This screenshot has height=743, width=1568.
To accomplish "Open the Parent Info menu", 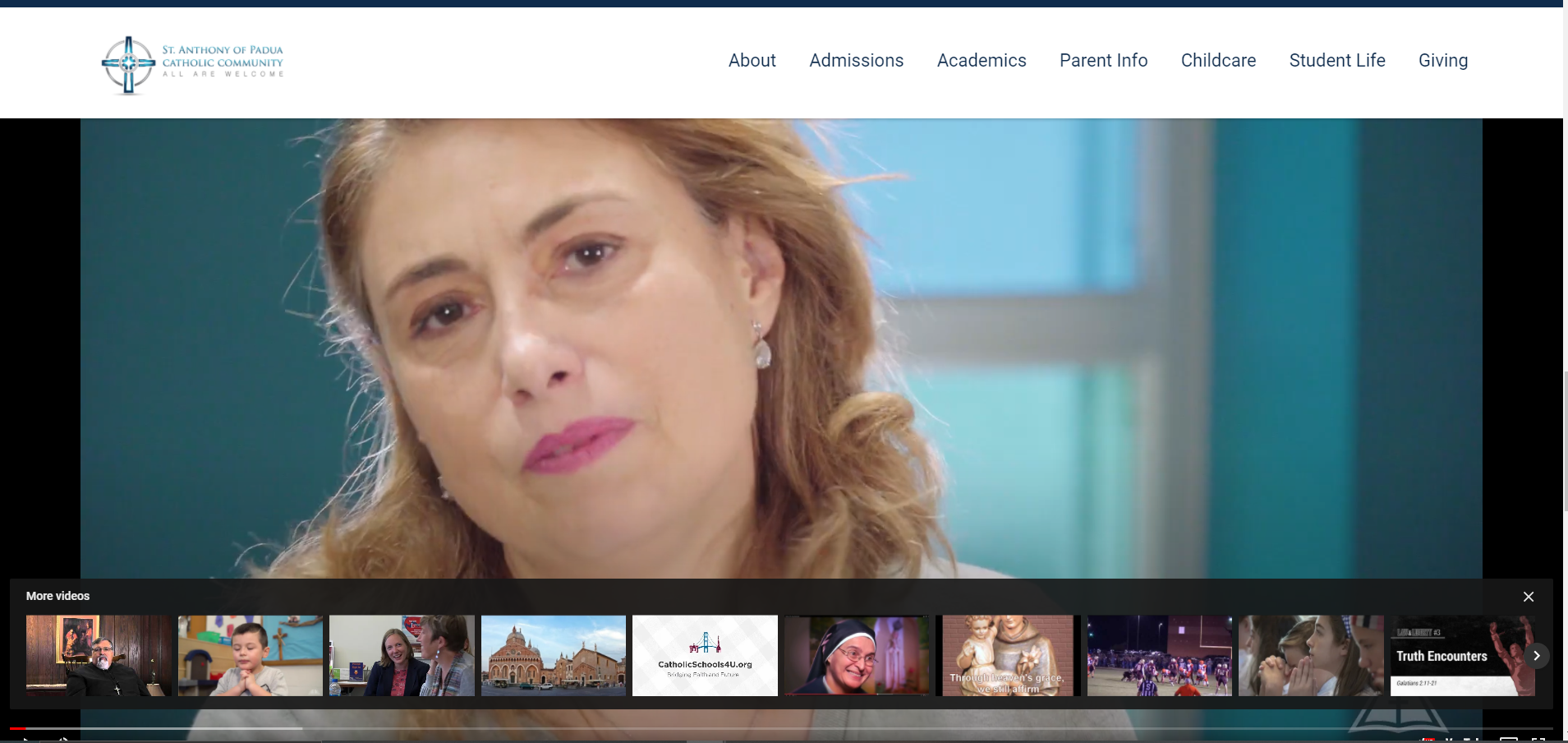I will coord(1103,61).
